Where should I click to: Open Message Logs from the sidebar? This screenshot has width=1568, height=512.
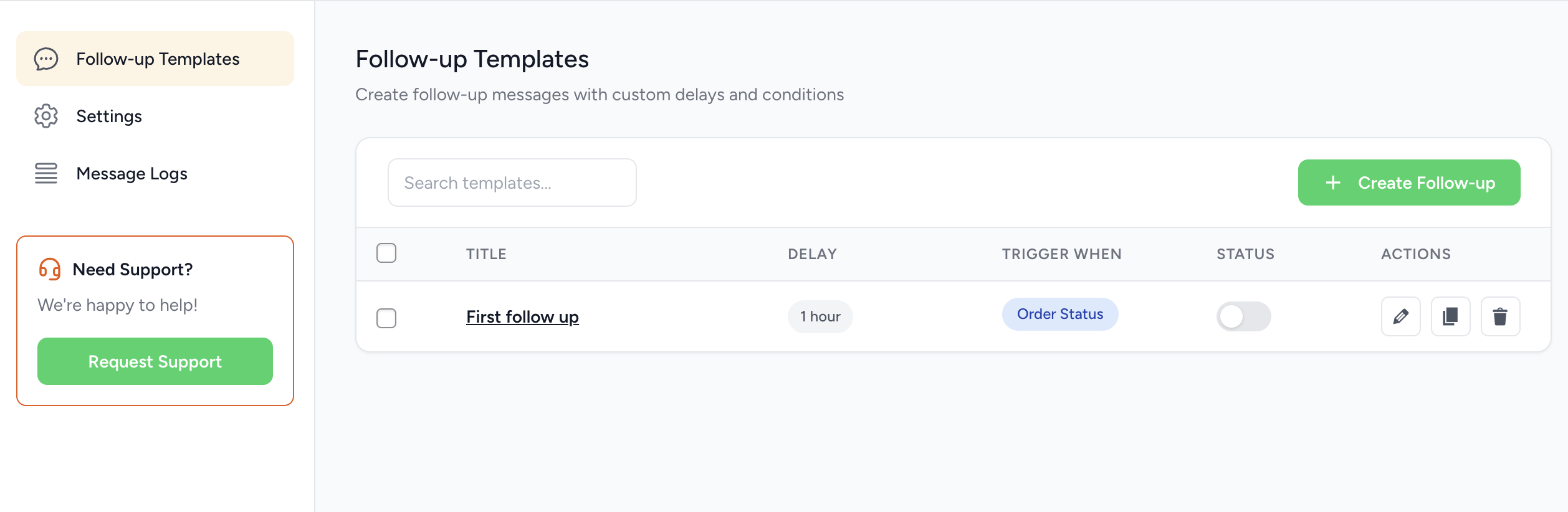(x=155, y=173)
